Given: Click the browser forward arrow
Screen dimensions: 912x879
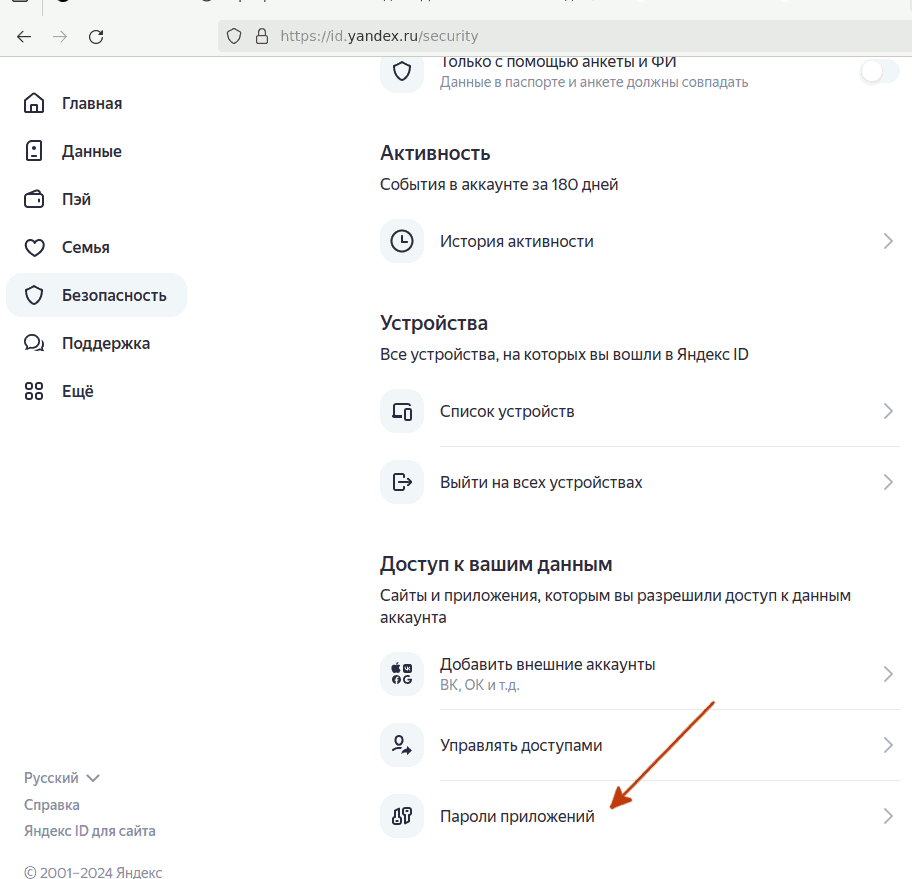Looking at the screenshot, I should coord(60,37).
